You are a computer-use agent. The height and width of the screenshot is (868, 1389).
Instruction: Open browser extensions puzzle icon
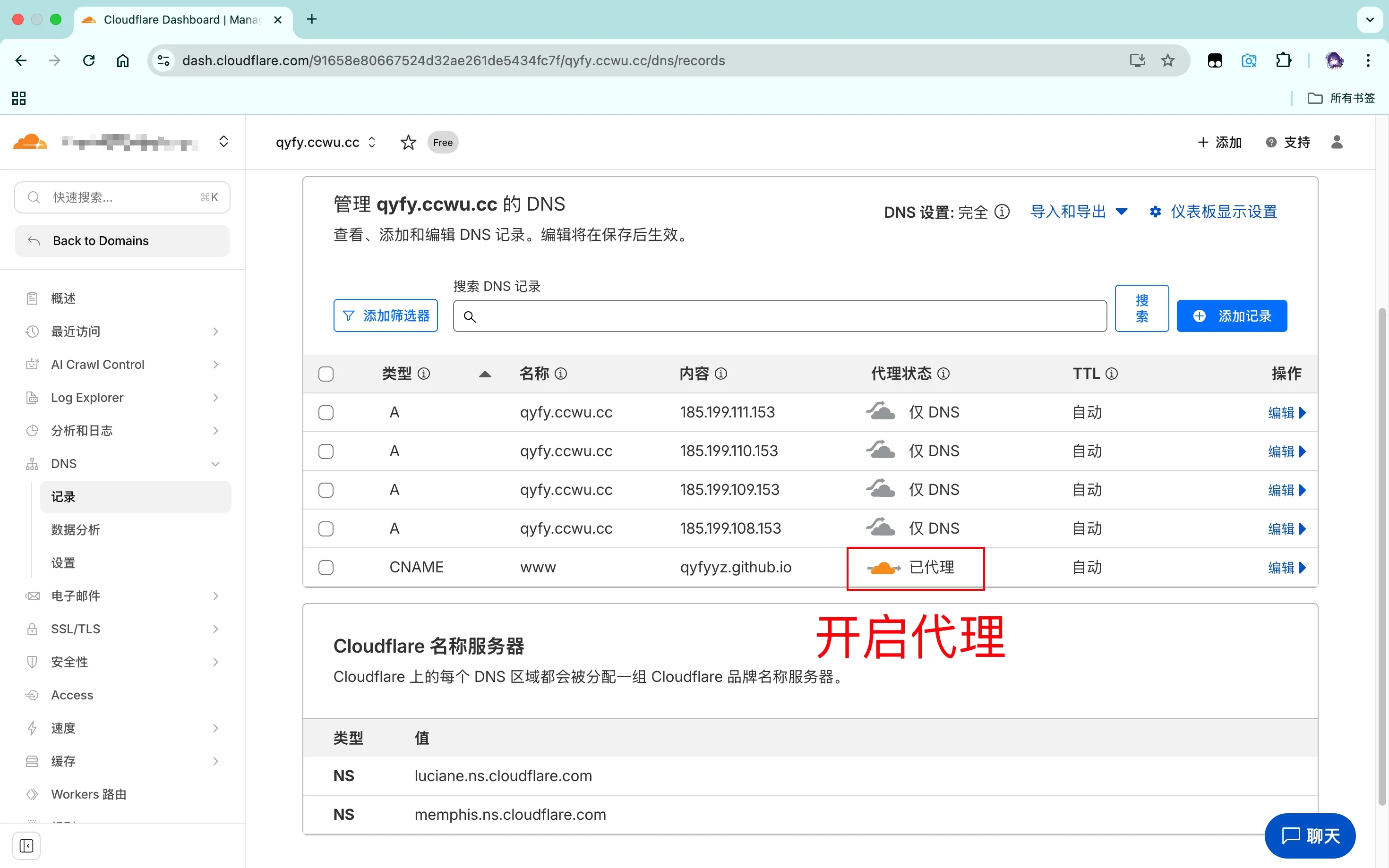1283,60
